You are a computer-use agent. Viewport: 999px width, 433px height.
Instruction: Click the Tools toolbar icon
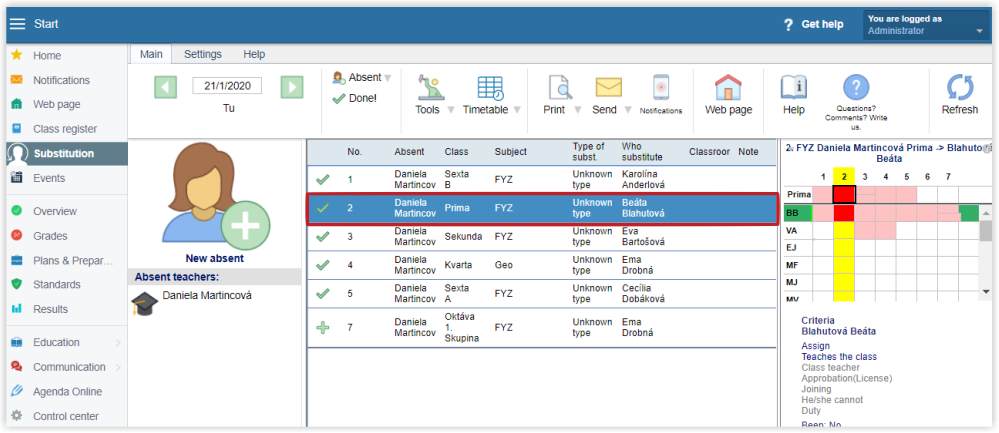coord(431,88)
